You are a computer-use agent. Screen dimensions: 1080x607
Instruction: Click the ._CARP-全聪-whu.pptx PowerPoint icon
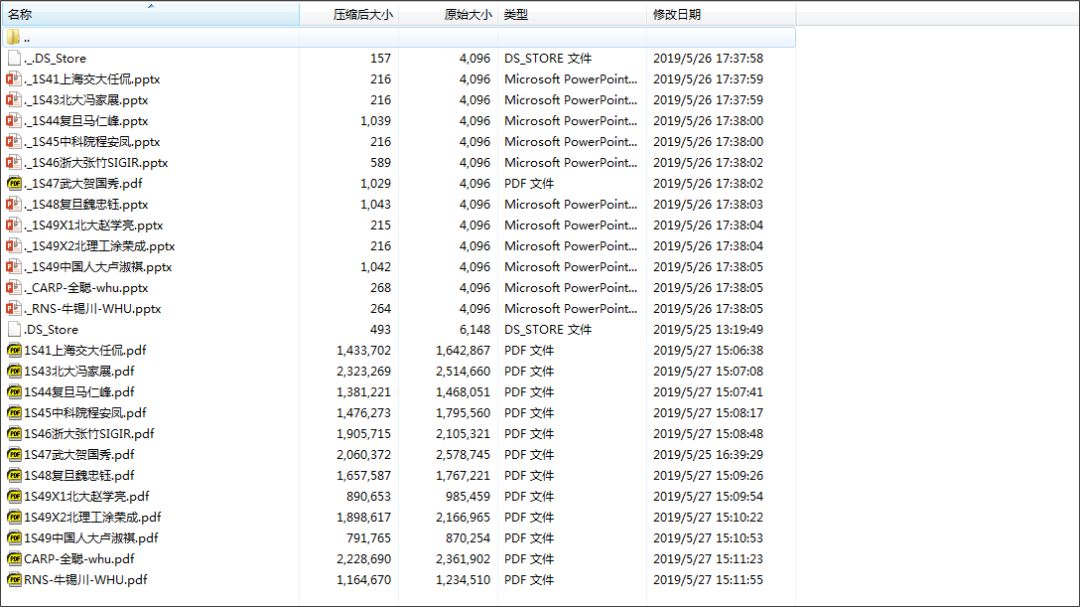[14, 287]
